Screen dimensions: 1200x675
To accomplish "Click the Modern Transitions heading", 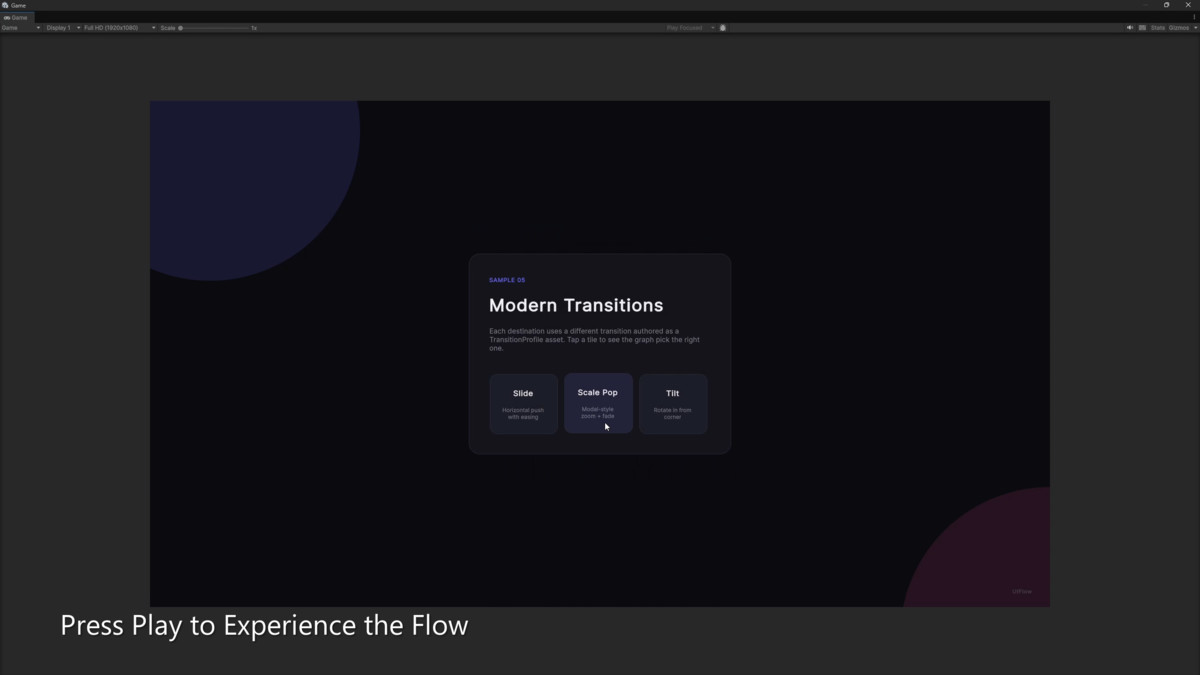I will [576, 305].
